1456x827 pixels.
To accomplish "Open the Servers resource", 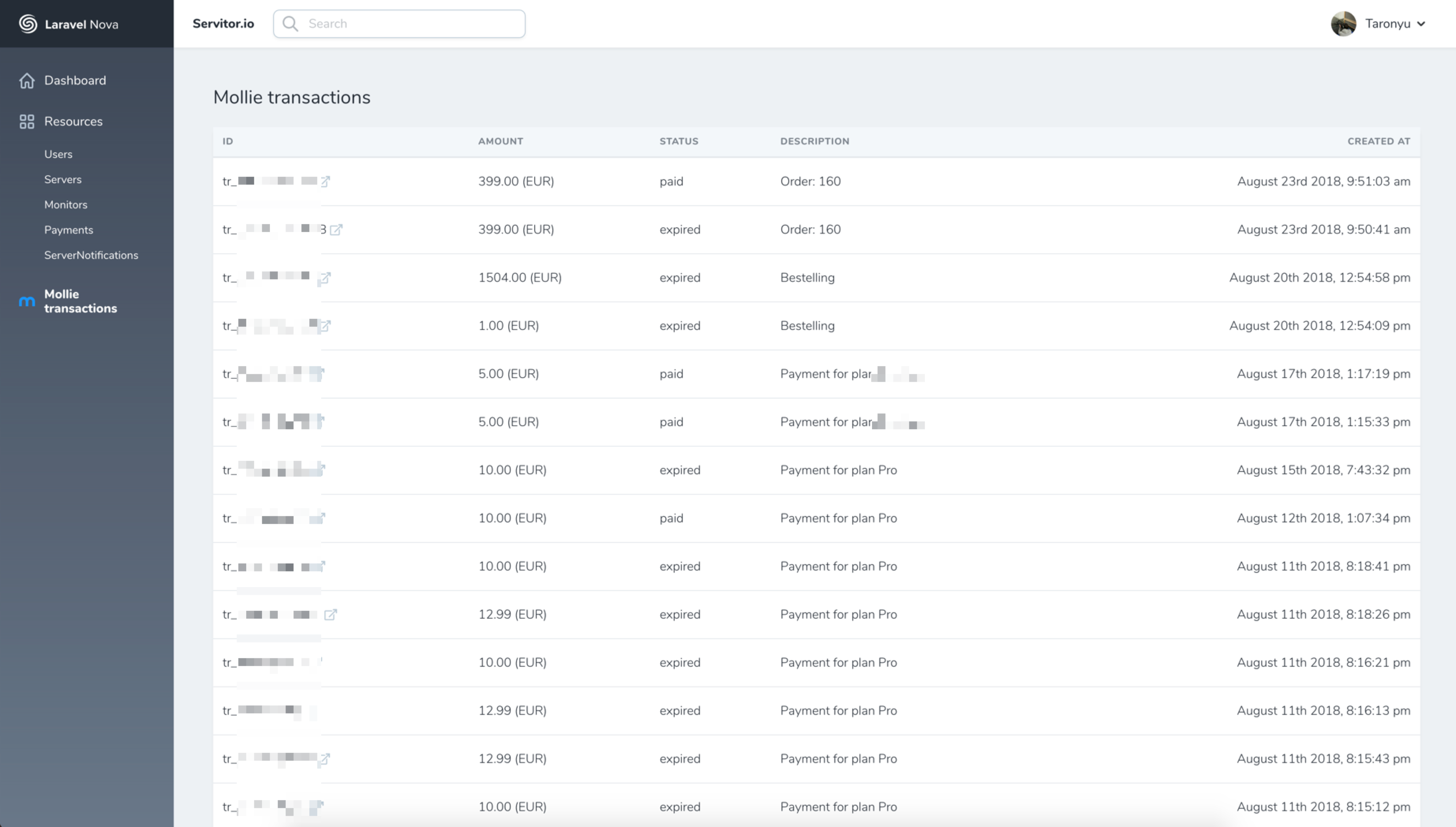I will pos(62,180).
